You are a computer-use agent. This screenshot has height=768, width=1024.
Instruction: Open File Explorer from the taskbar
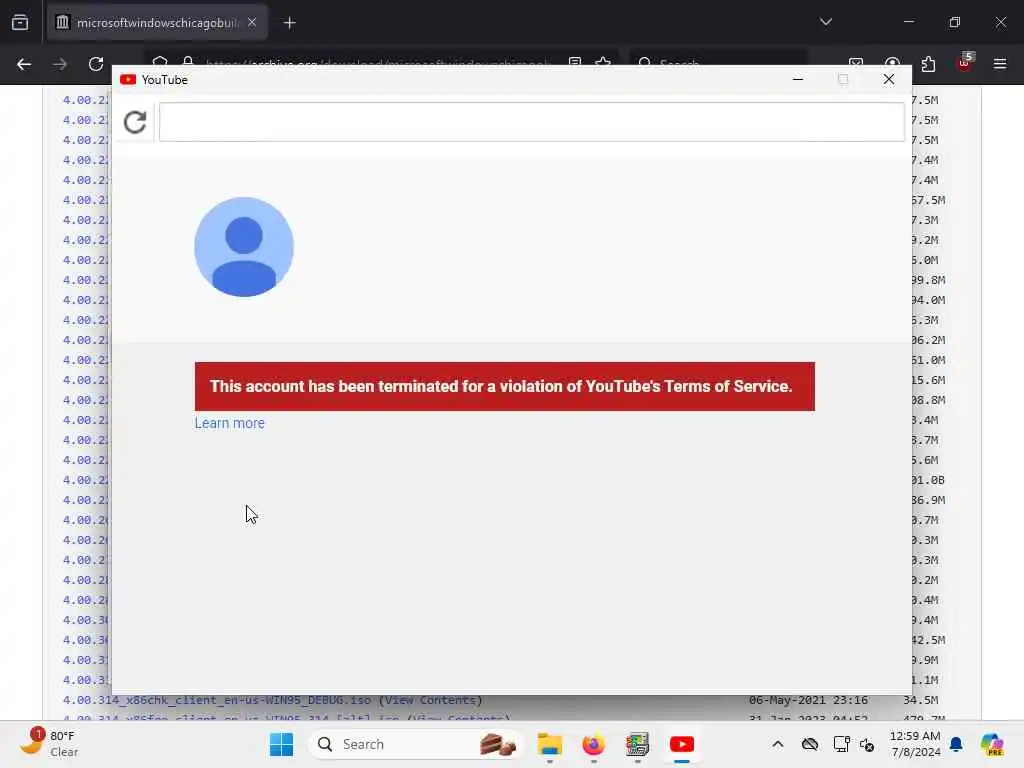pyautogui.click(x=550, y=744)
